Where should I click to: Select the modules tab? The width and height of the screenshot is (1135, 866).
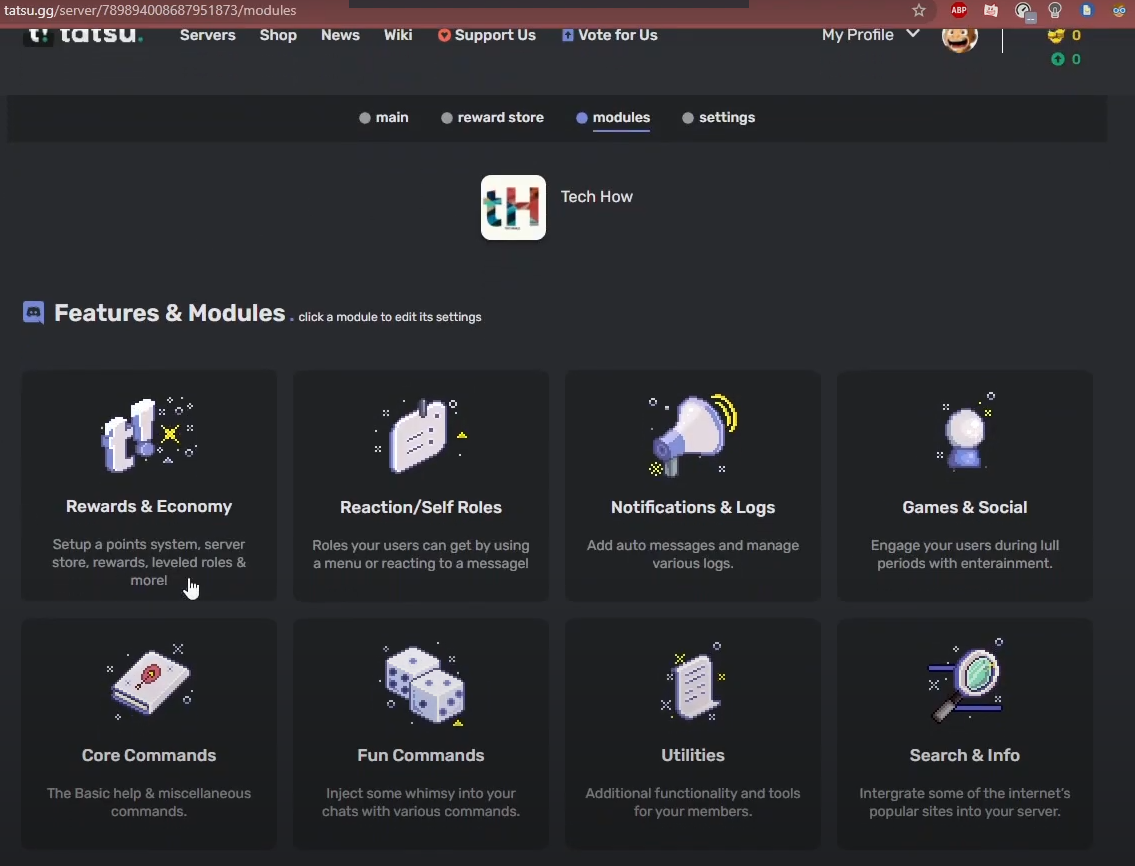[x=613, y=117]
